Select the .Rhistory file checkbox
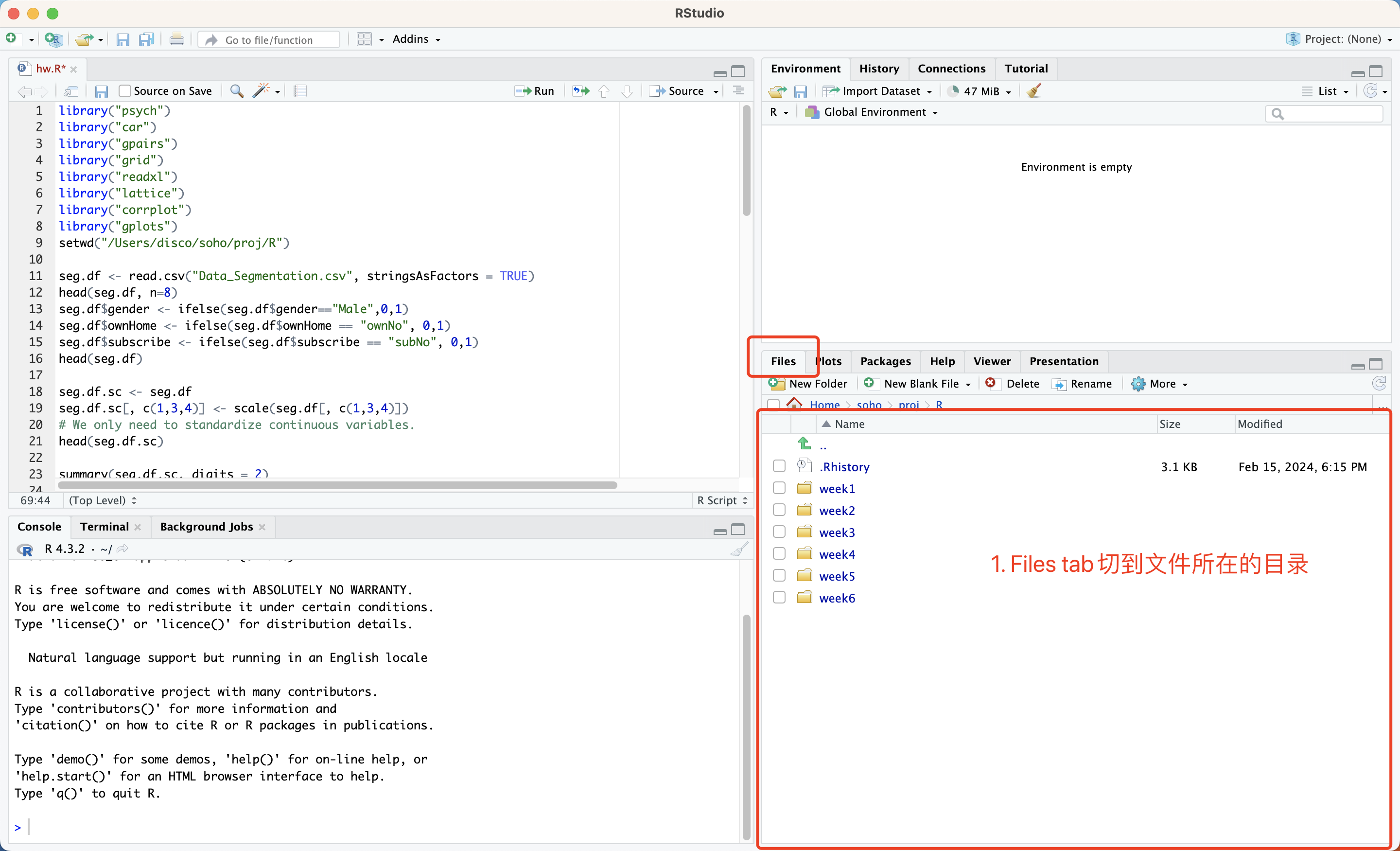Screen dimensions: 1400x851 click(779, 466)
